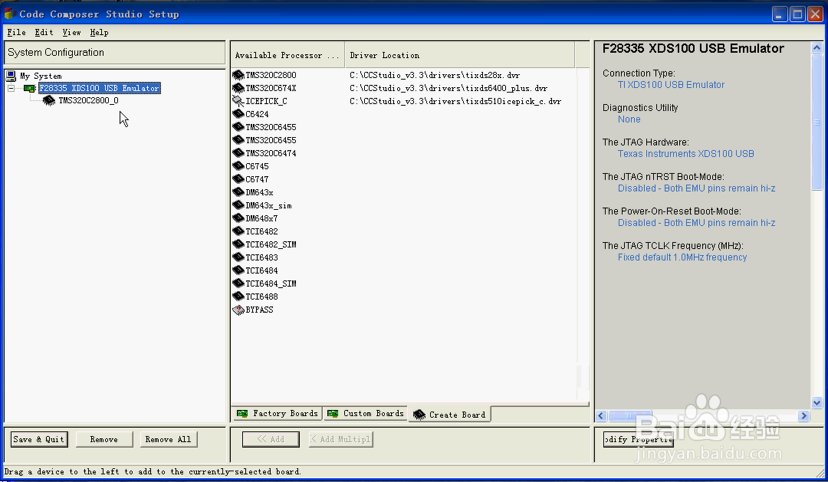This screenshot has height=482, width=828.
Task: Click the TCI6482_SIM processor icon
Action: pyautogui.click(x=238, y=244)
